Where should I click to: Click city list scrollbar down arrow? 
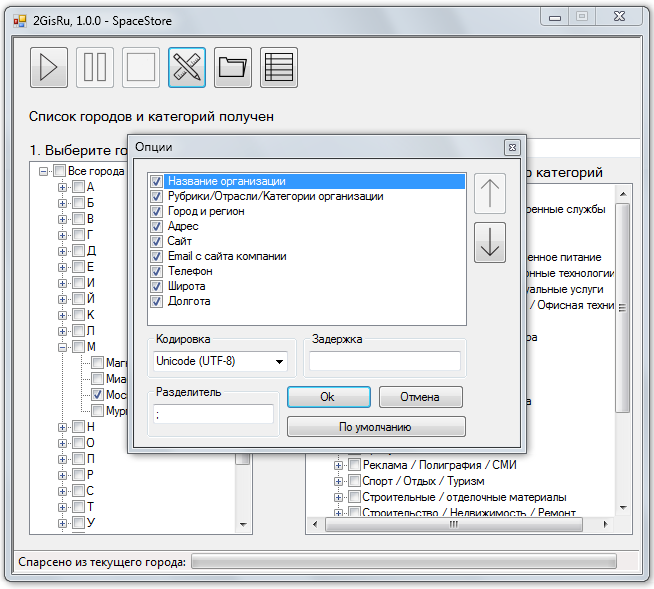(243, 525)
